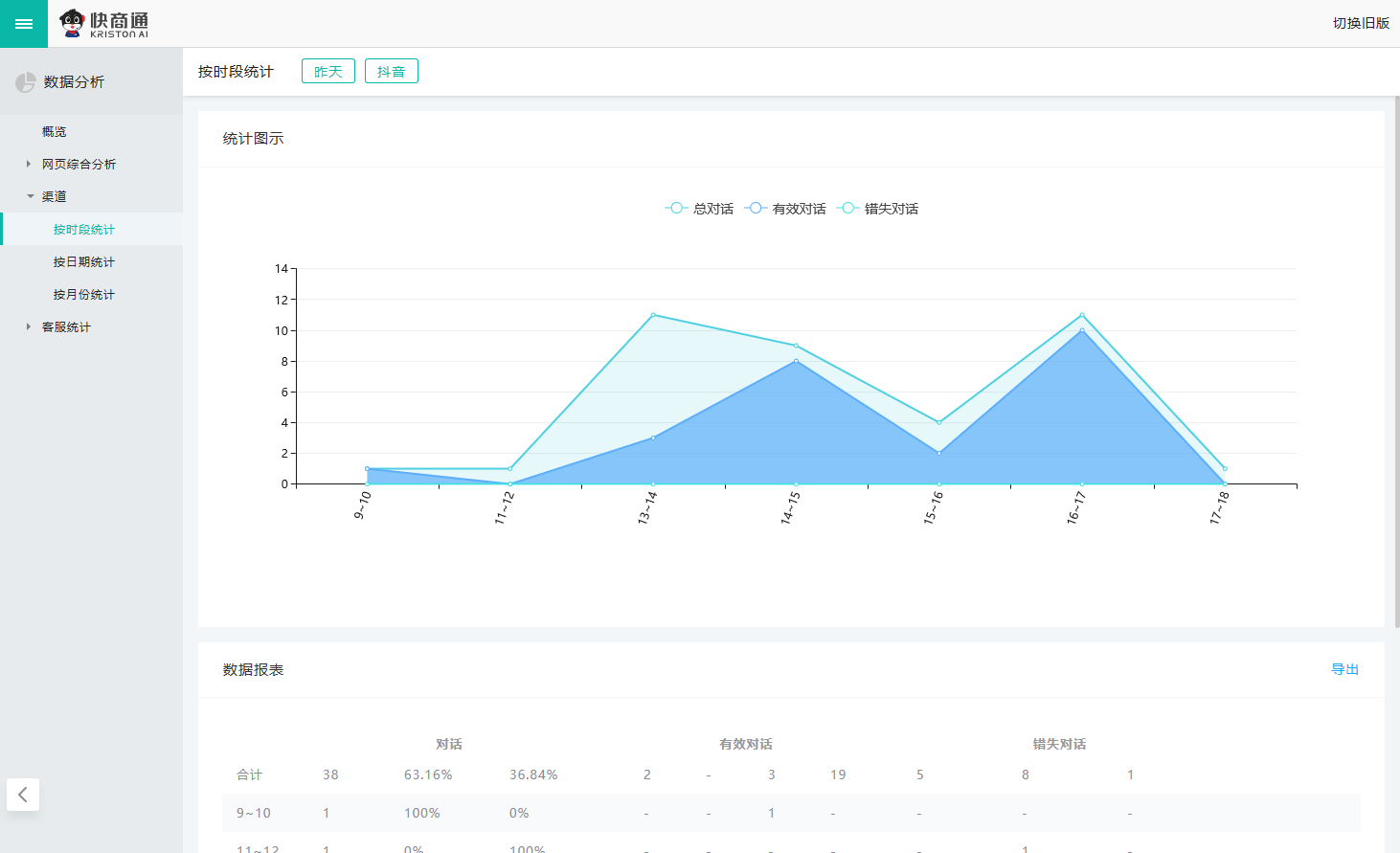The height and width of the screenshot is (853, 1400).
Task: Switch to old version via 切换旧版
Action: (1361, 23)
